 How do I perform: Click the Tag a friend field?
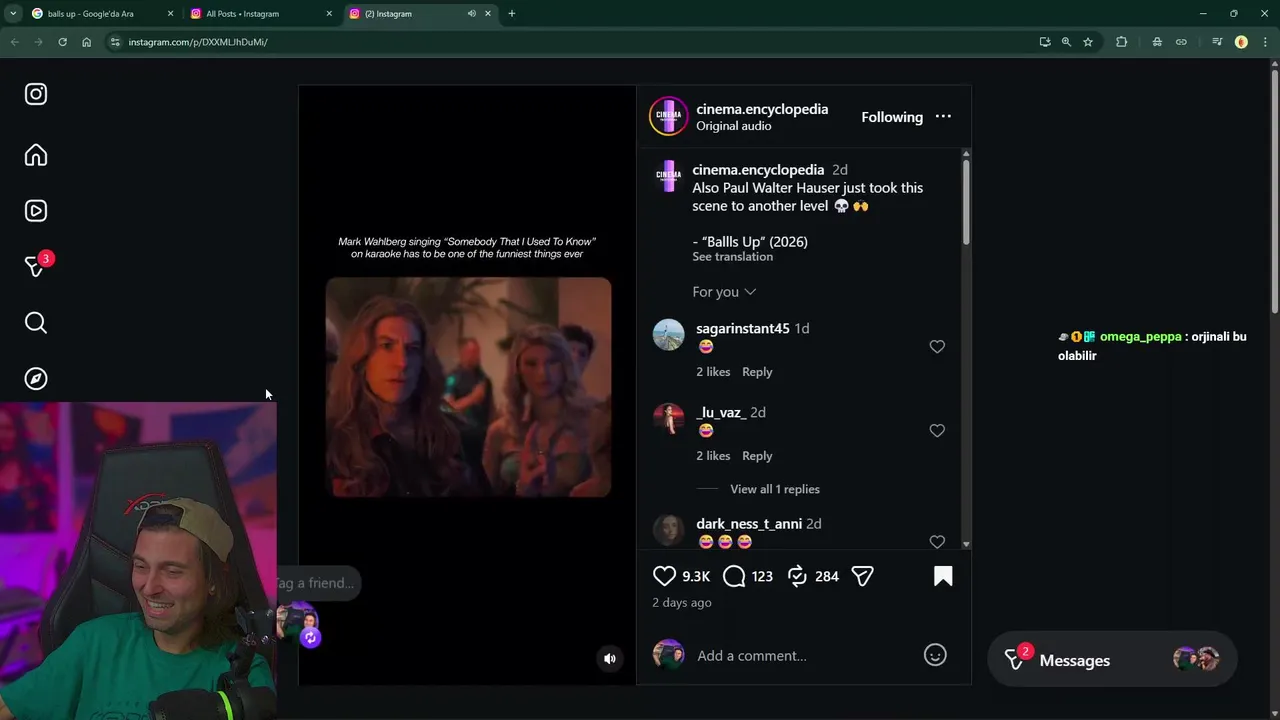coord(315,583)
